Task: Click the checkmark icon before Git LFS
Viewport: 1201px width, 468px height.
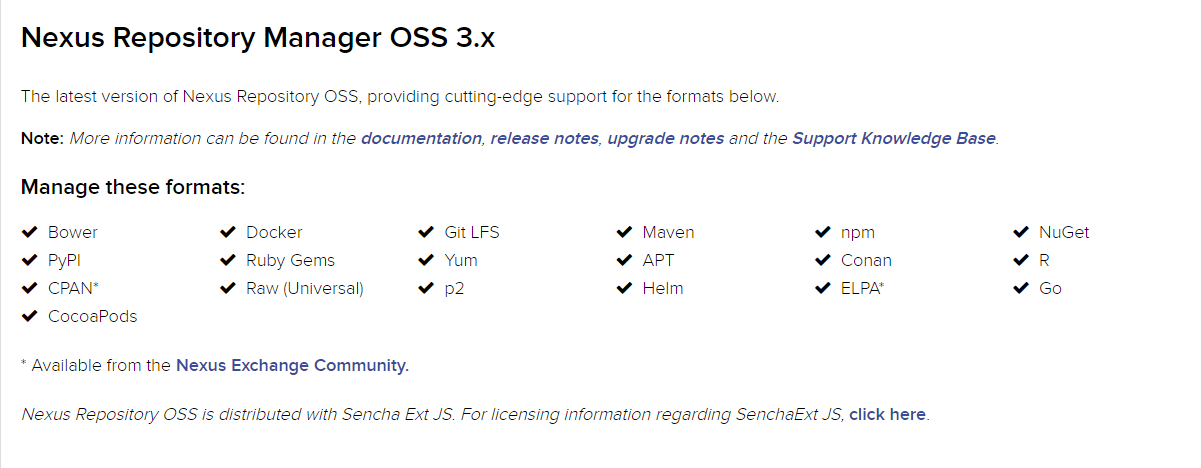Action: pos(425,232)
